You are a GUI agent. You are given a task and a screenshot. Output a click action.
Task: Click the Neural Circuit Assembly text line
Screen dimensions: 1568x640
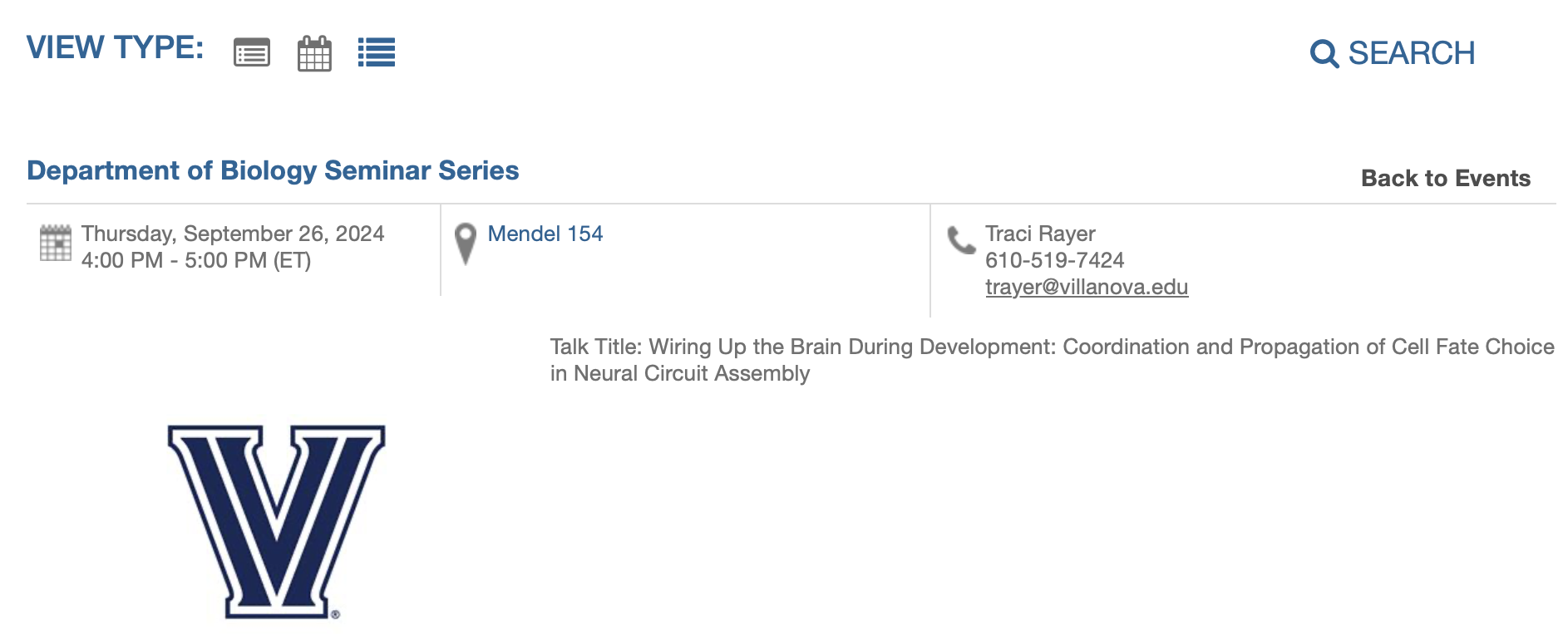(680, 373)
